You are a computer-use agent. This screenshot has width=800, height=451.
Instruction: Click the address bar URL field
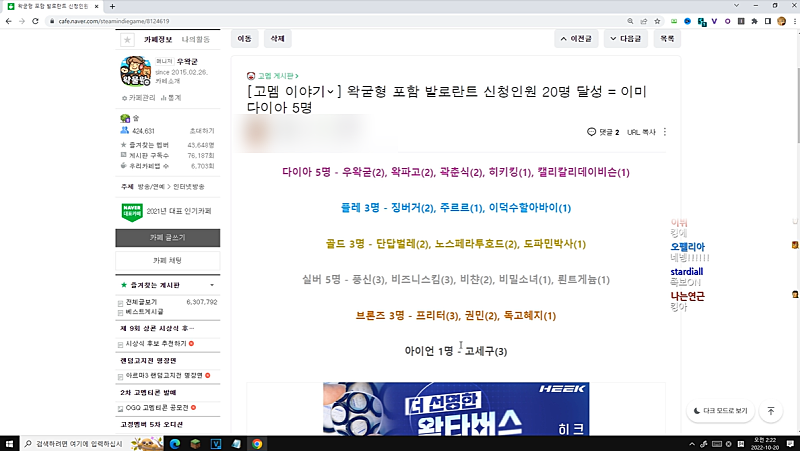[x=337, y=21]
